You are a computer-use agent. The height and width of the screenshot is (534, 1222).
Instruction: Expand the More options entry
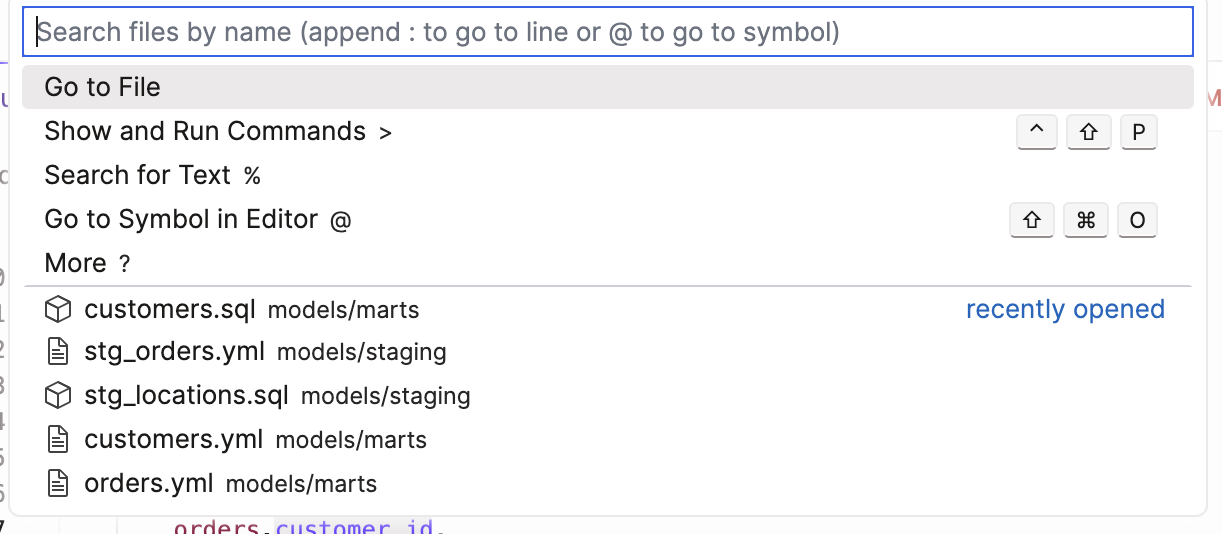[x=75, y=263]
